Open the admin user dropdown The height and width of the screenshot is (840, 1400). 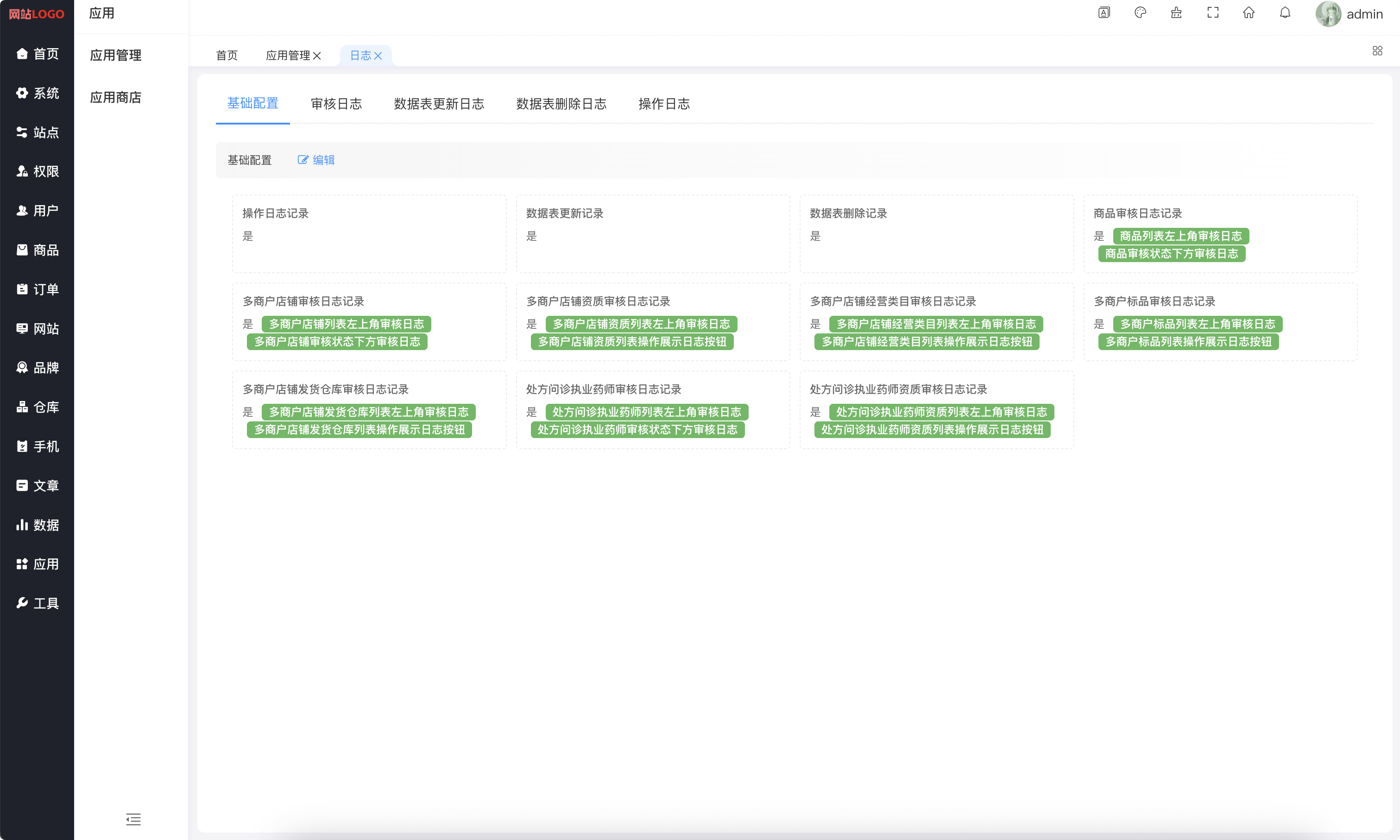tap(1350, 14)
